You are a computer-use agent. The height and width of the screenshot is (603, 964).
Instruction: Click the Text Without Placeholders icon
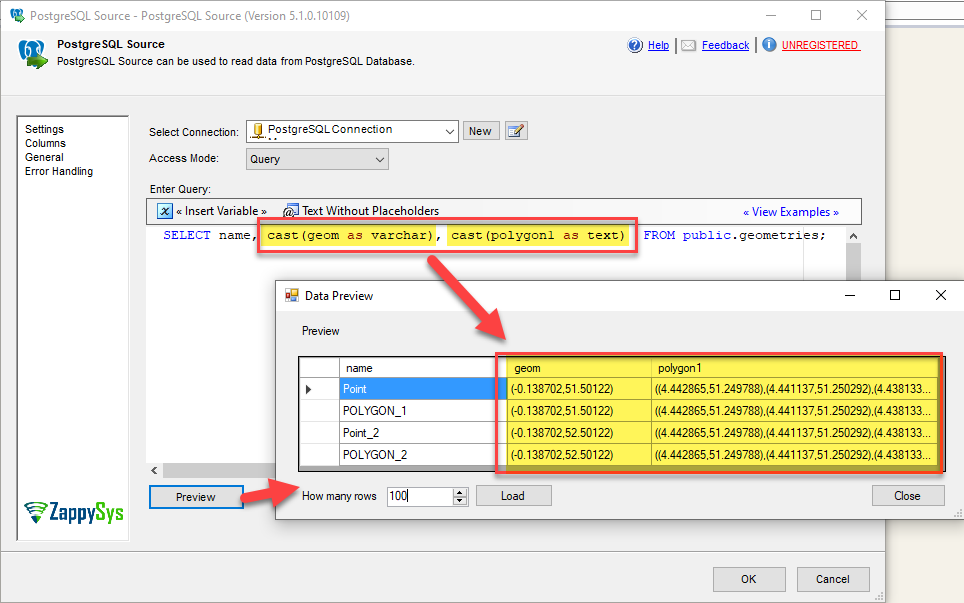point(291,211)
